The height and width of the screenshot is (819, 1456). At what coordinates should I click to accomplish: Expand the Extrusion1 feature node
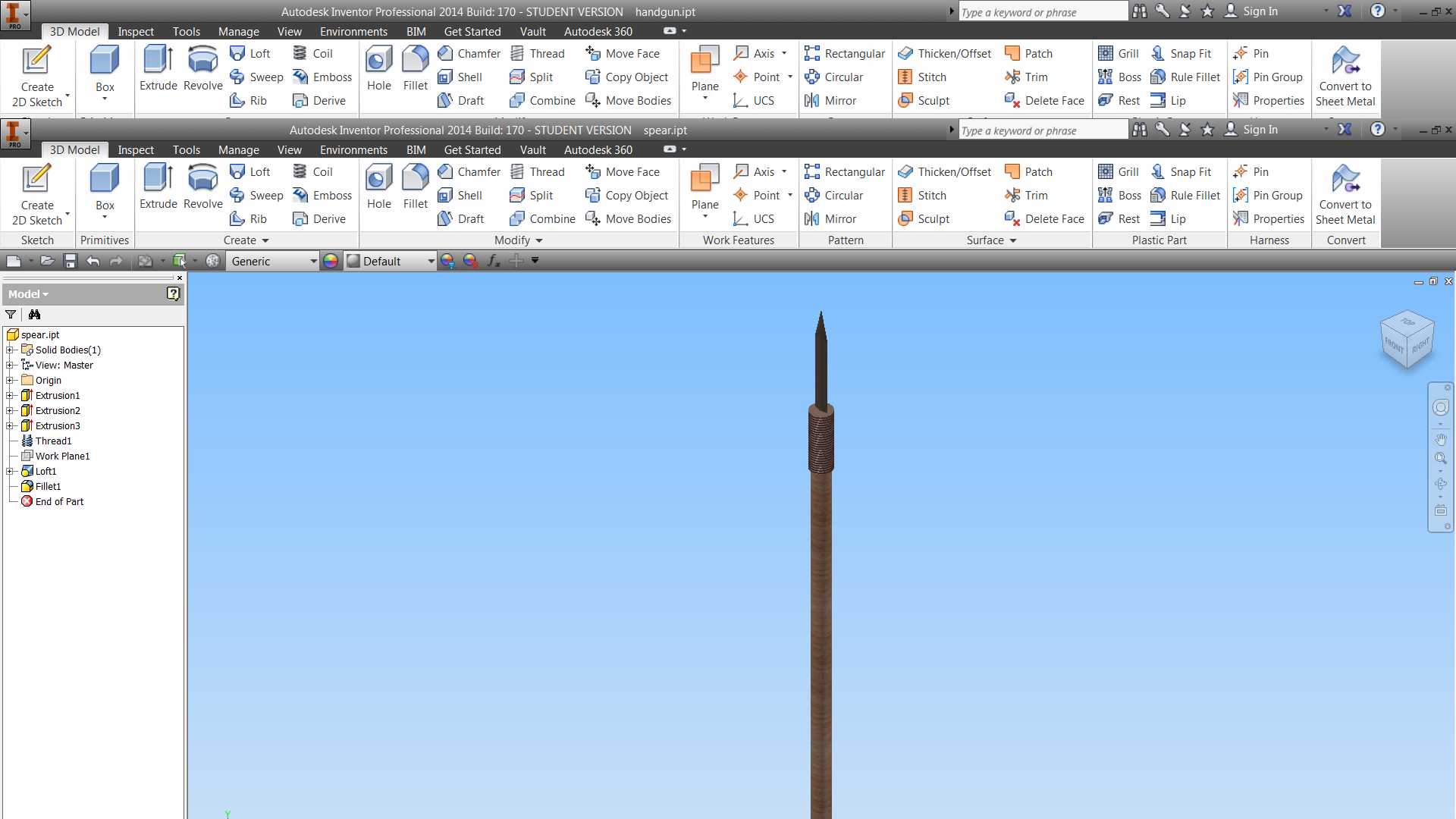click(10, 396)
